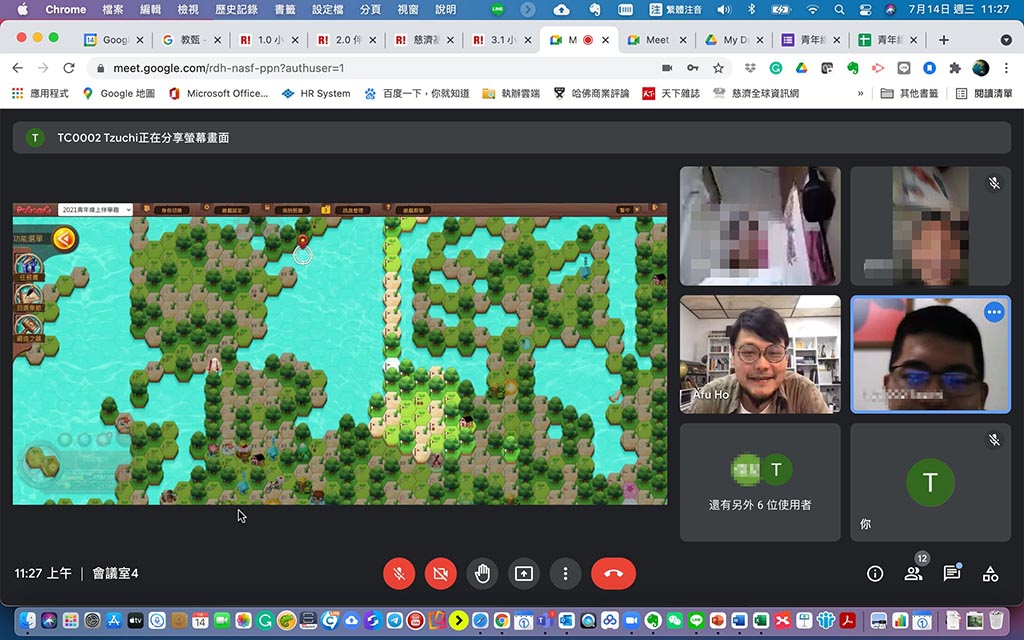Reload the current page
Screen dimensions: 1024x640
(69, 68)
